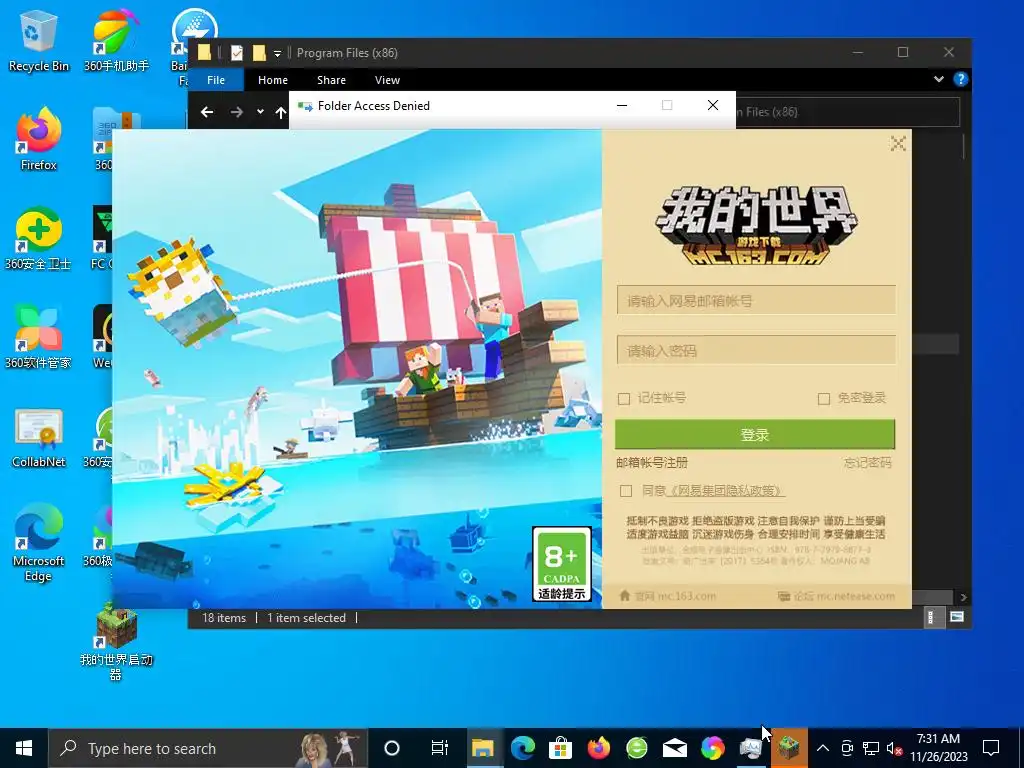This screenshot has width=1024, height=768.
Task: Tick the 同意 privacy policy checkbox
Action: [x=626, y=490]
